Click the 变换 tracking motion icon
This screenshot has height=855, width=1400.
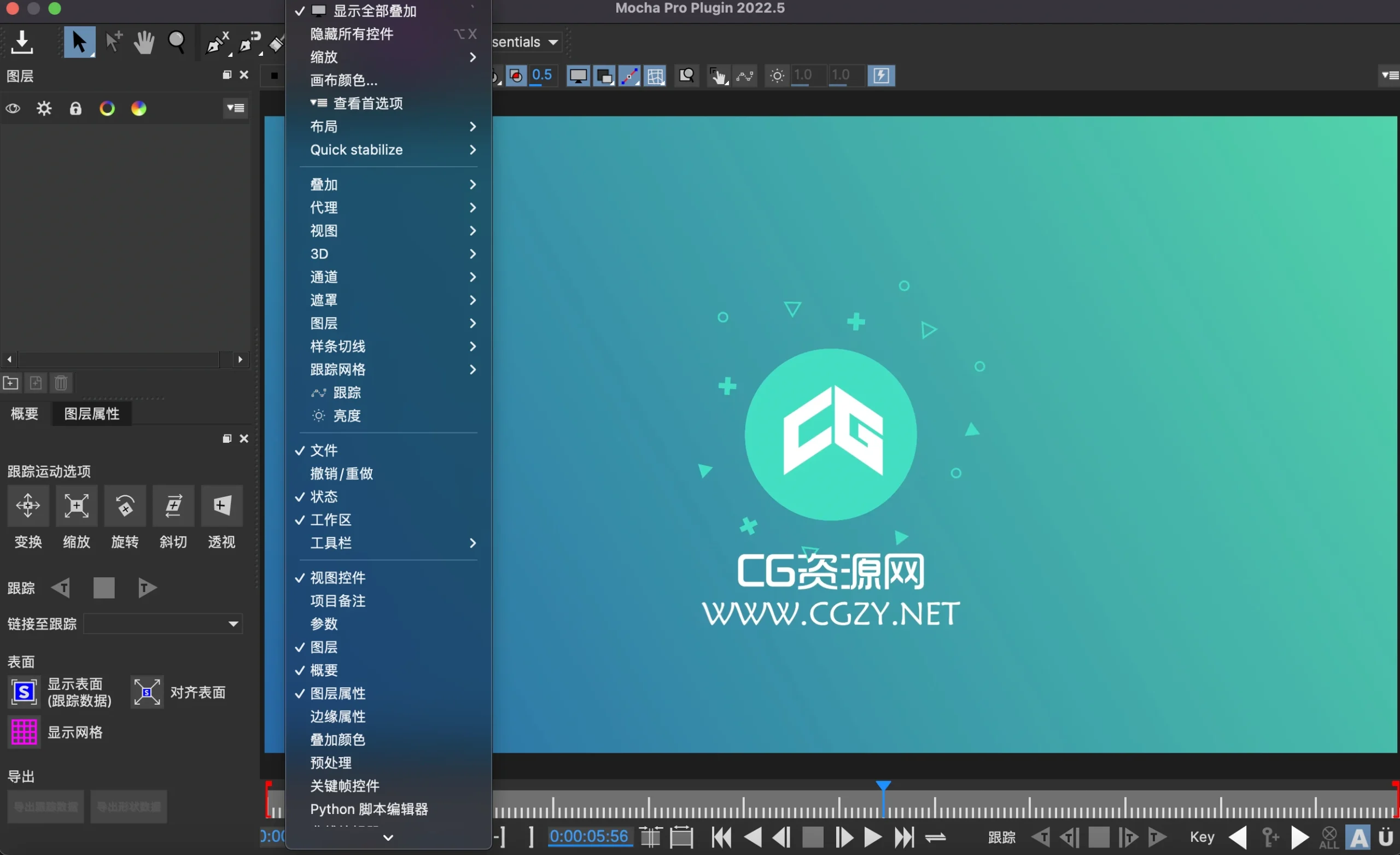click(x=28, y=506)
